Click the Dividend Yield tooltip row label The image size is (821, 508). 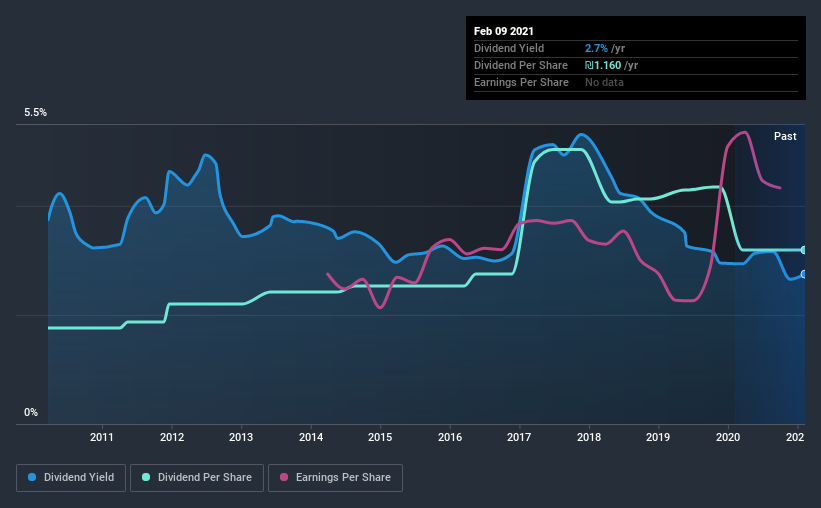click(x=509, y=48)
